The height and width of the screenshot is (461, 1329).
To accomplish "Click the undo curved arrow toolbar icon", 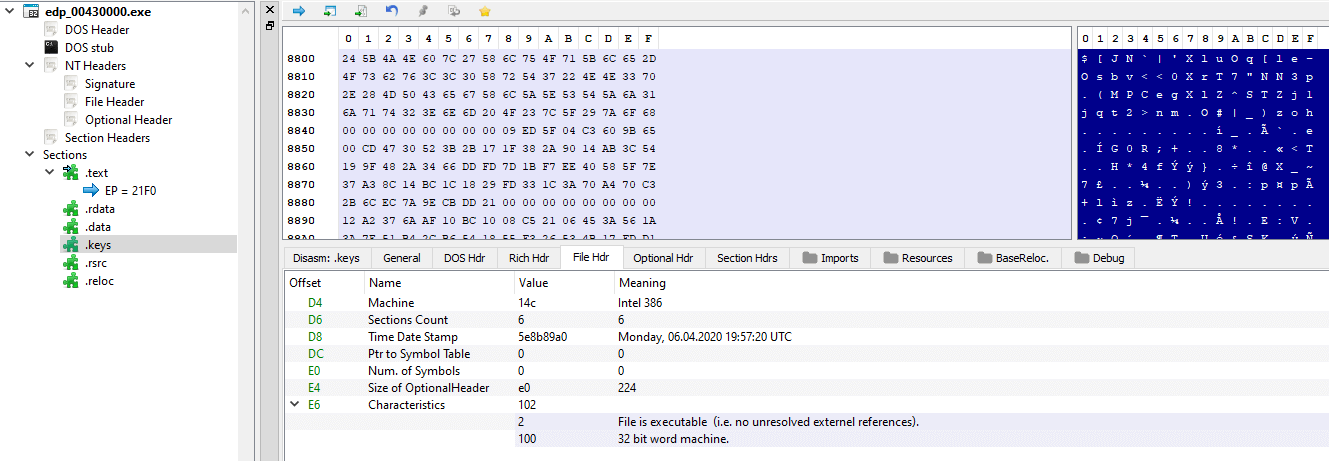I will (391, 11).
